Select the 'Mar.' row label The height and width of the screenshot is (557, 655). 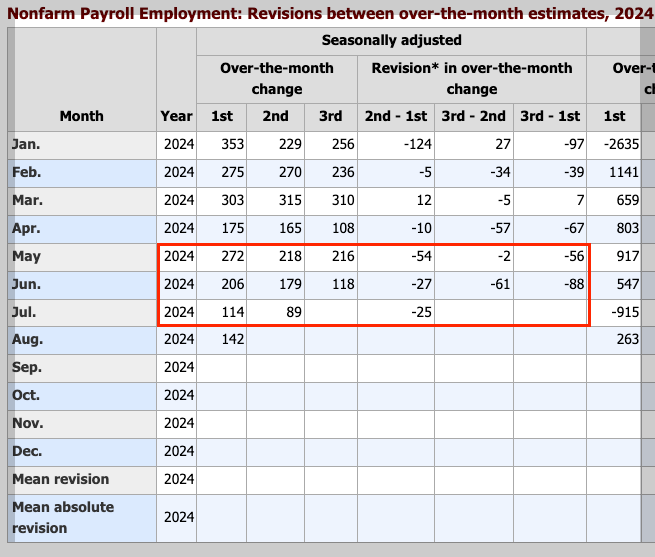(27, 200)
